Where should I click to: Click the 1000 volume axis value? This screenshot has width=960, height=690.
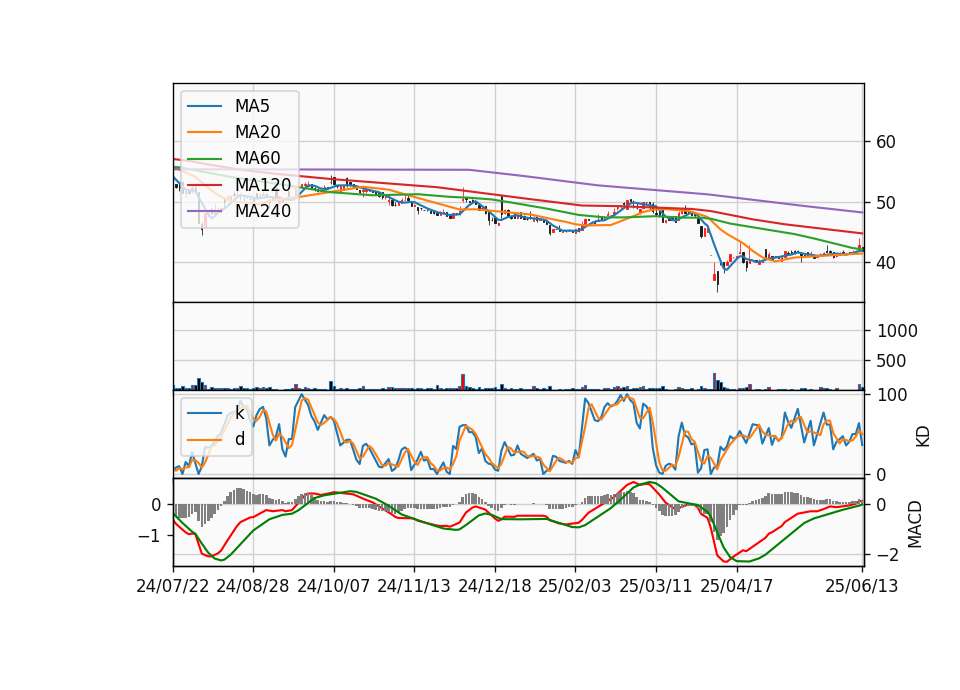coord(897,331)
